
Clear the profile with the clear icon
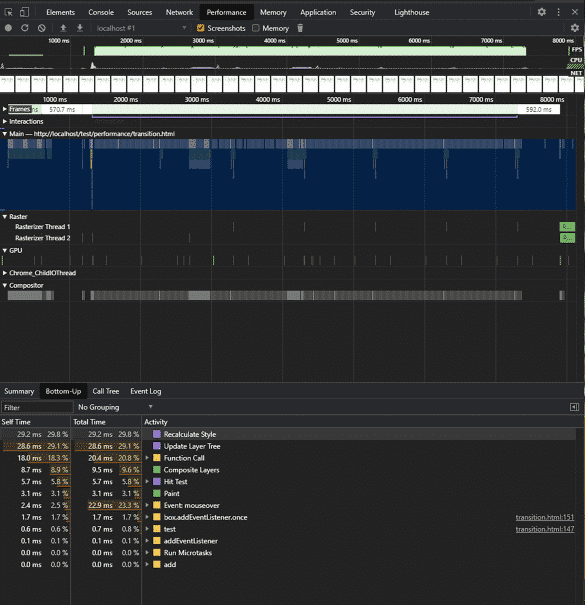coord(42,28)
